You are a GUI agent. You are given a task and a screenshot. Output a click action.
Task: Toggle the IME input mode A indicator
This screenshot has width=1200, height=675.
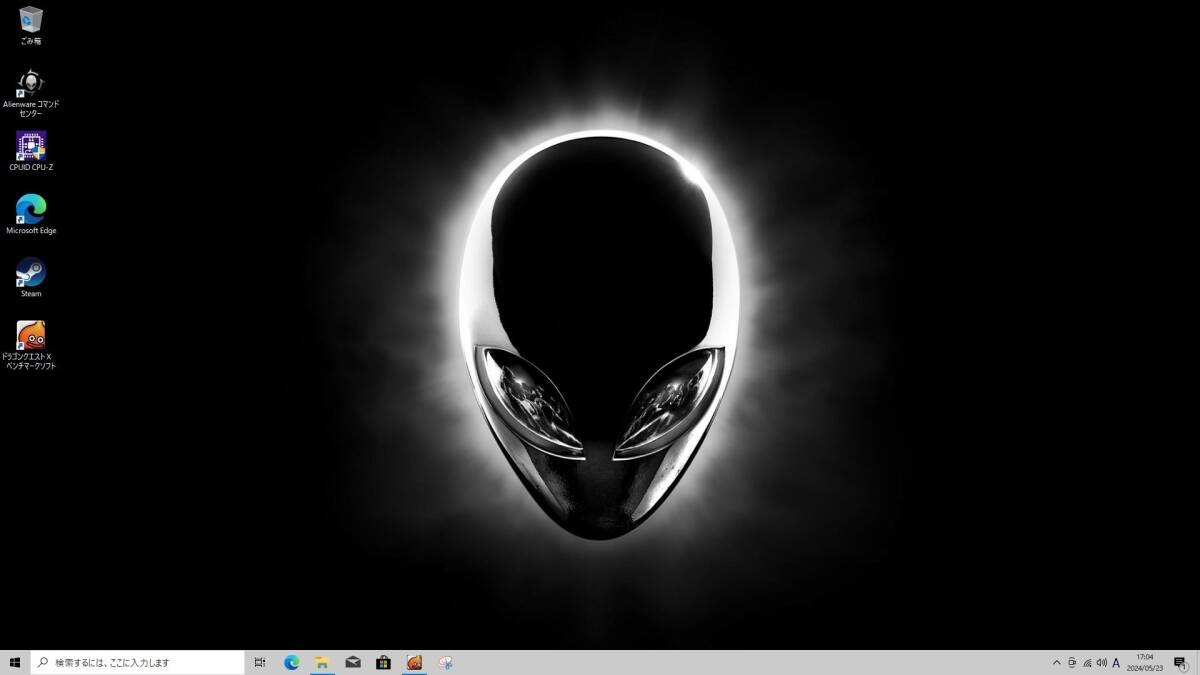1116,662
